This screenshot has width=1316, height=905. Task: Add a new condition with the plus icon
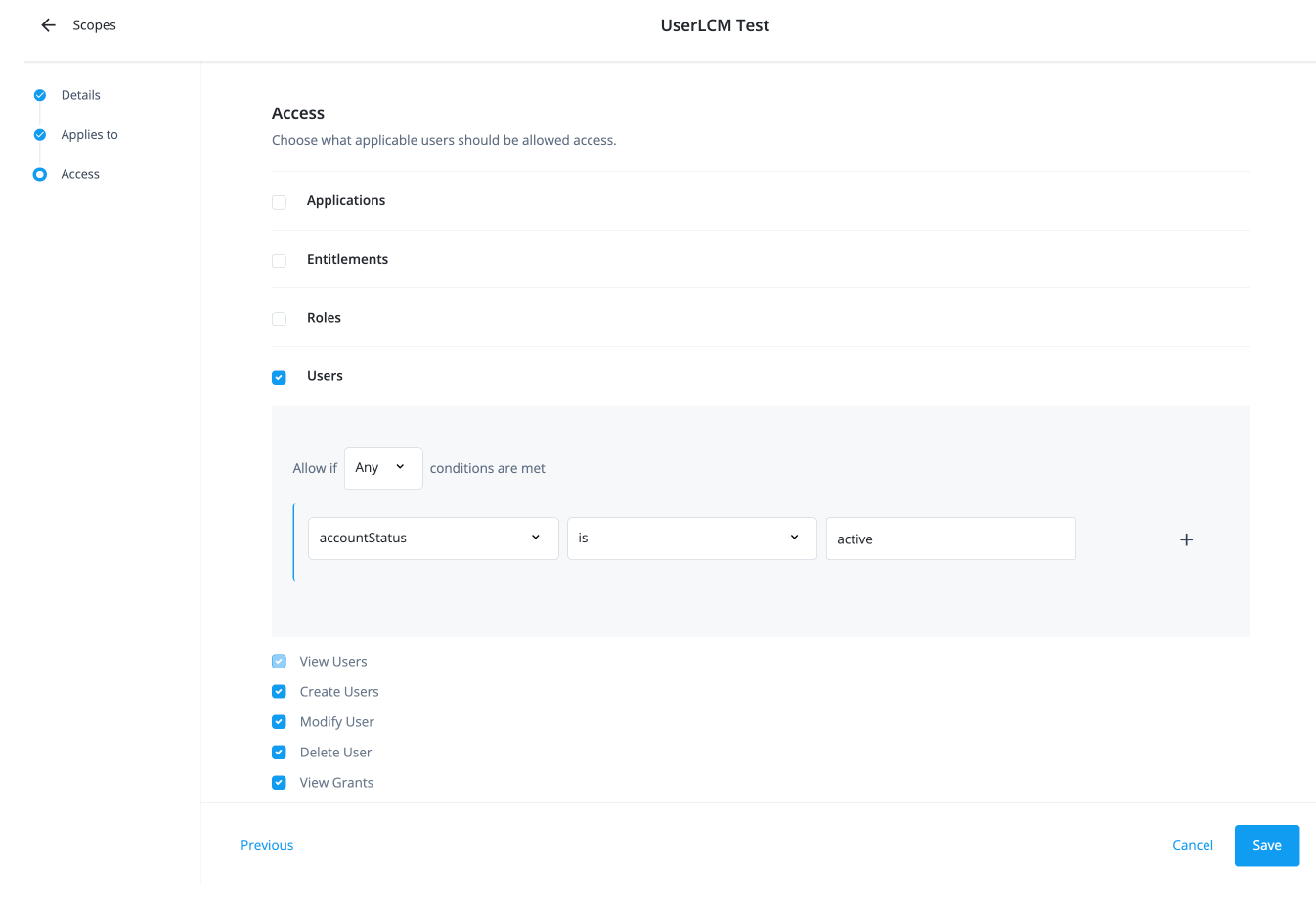pyautogui.click(x=1186, y=539)
